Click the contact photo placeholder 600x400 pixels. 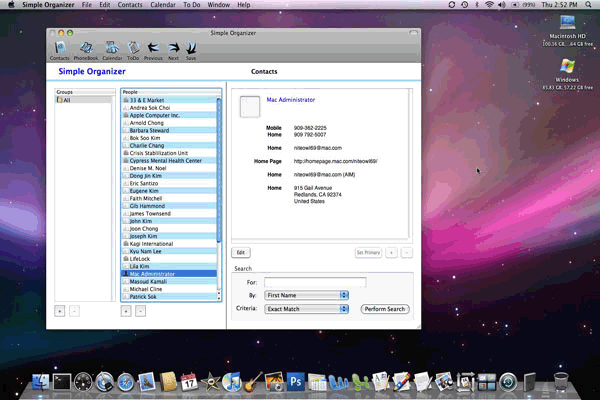[x=249, y=106]
